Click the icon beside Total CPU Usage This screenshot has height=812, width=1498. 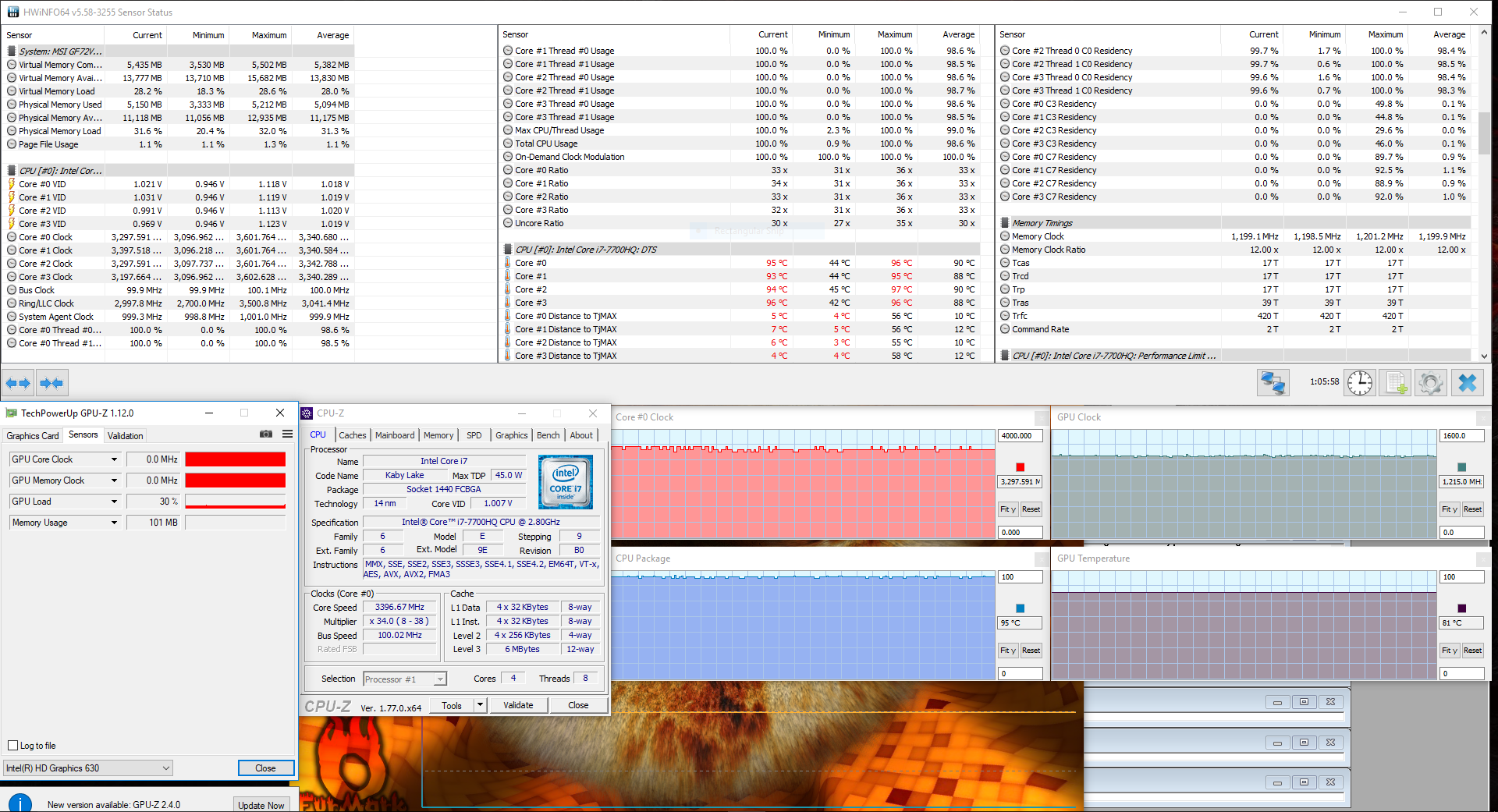[x=508, y=144]
